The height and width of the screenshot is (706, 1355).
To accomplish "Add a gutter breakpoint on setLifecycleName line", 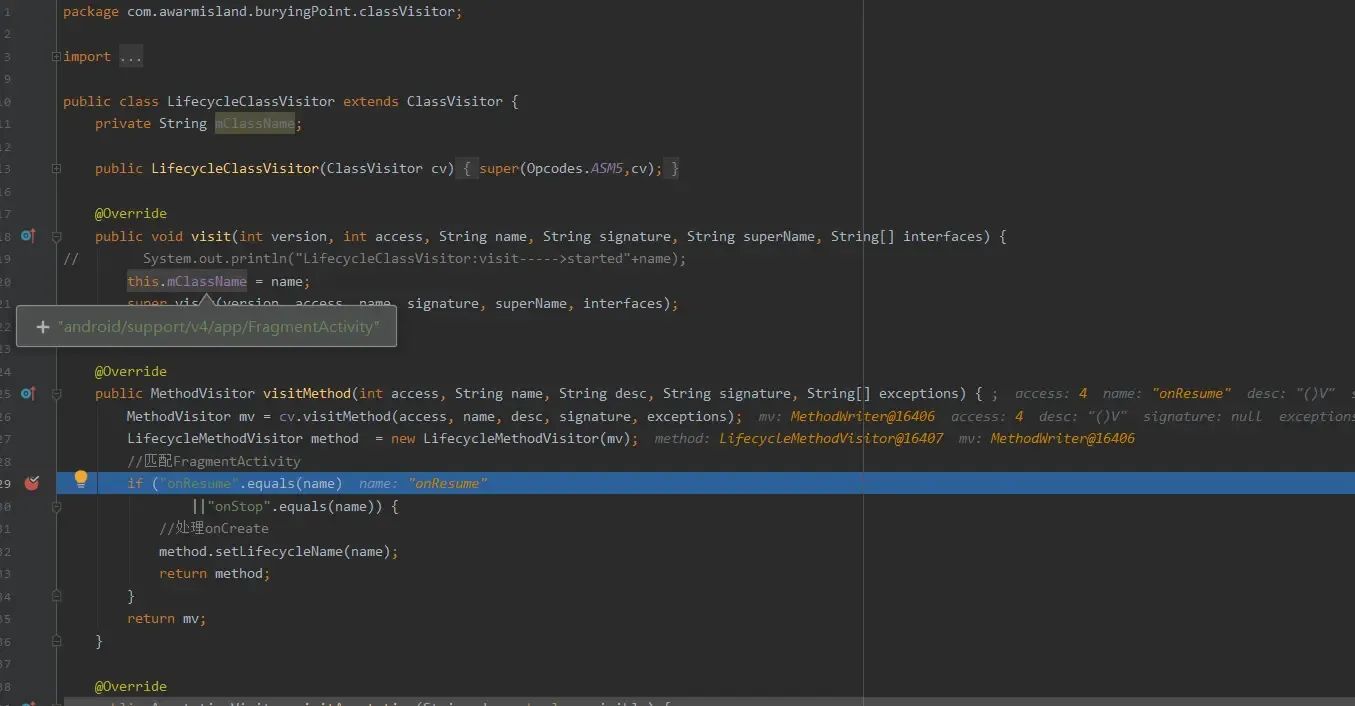I will (x=31, y=552).
